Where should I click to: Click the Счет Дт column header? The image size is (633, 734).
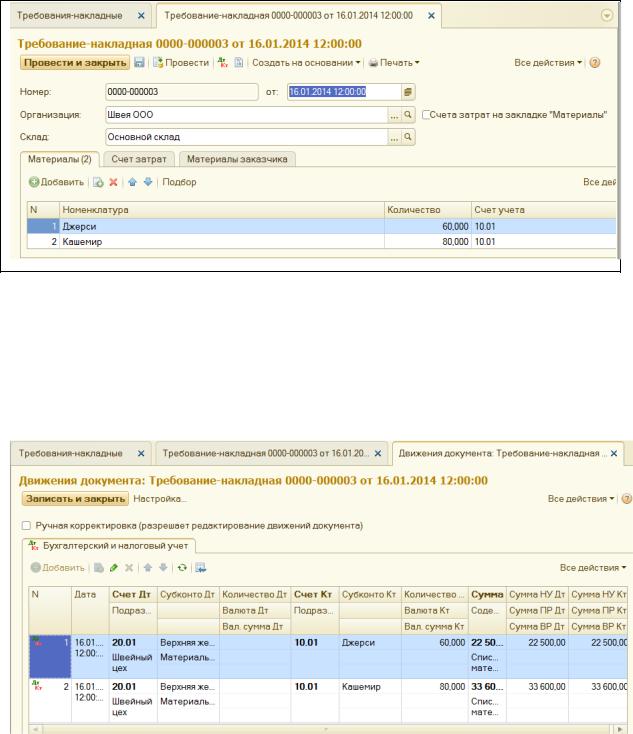[133, 595]
